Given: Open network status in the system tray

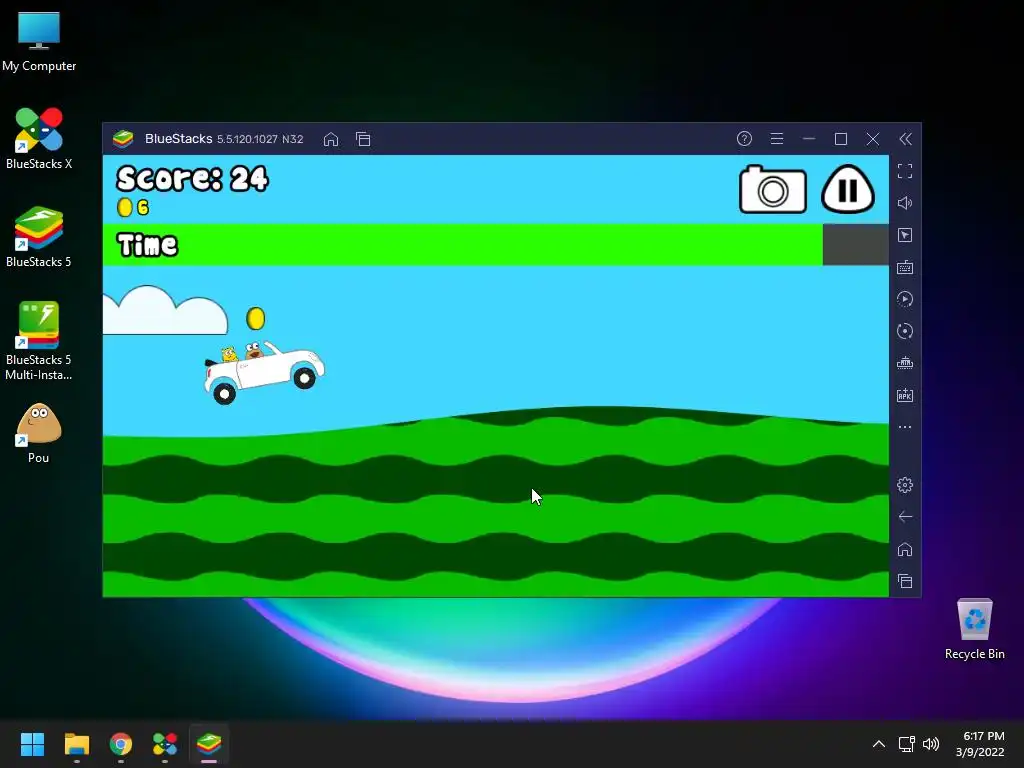Looking at the screenshot, I should (906, 744).
